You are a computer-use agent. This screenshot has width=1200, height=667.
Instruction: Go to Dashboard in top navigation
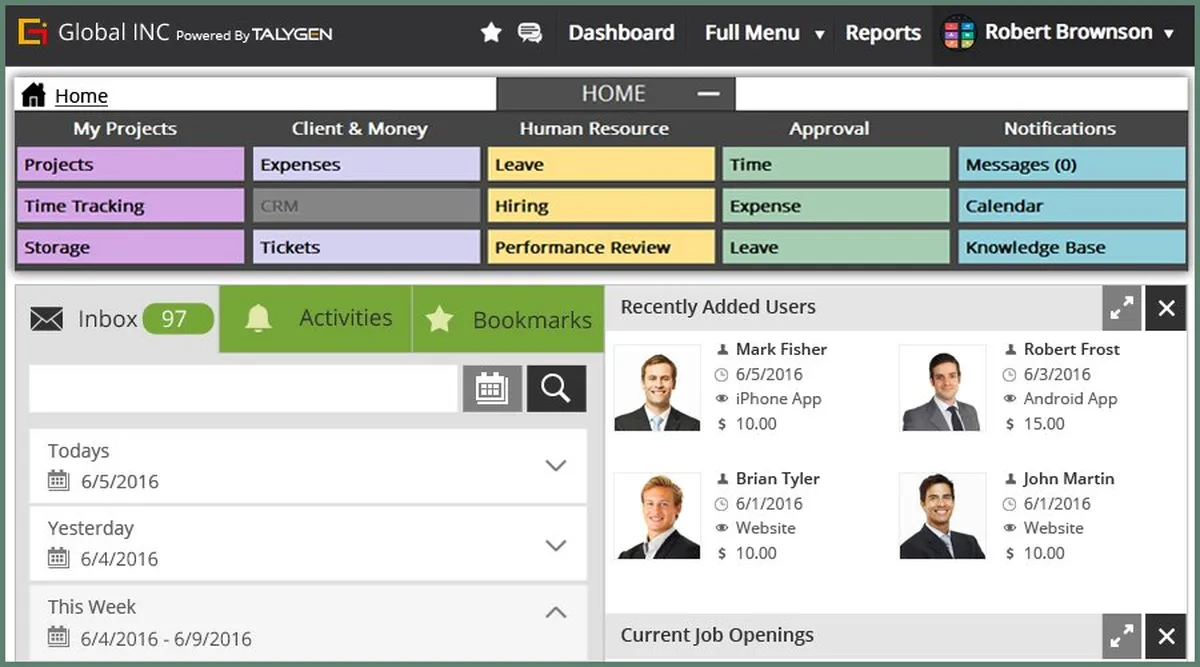621,33
